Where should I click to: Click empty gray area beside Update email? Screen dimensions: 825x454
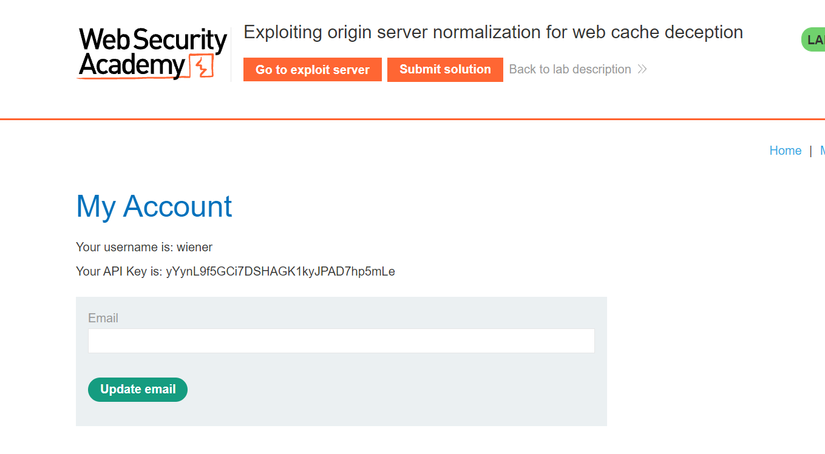coord(395,389)
